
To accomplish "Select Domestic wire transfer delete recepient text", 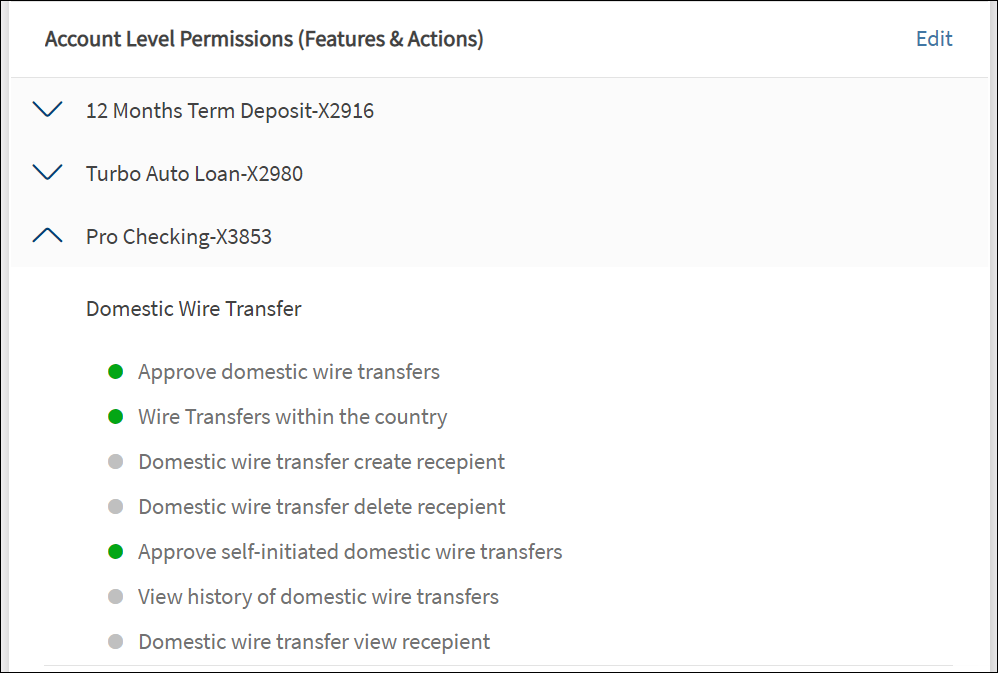I will coord(321,507).
